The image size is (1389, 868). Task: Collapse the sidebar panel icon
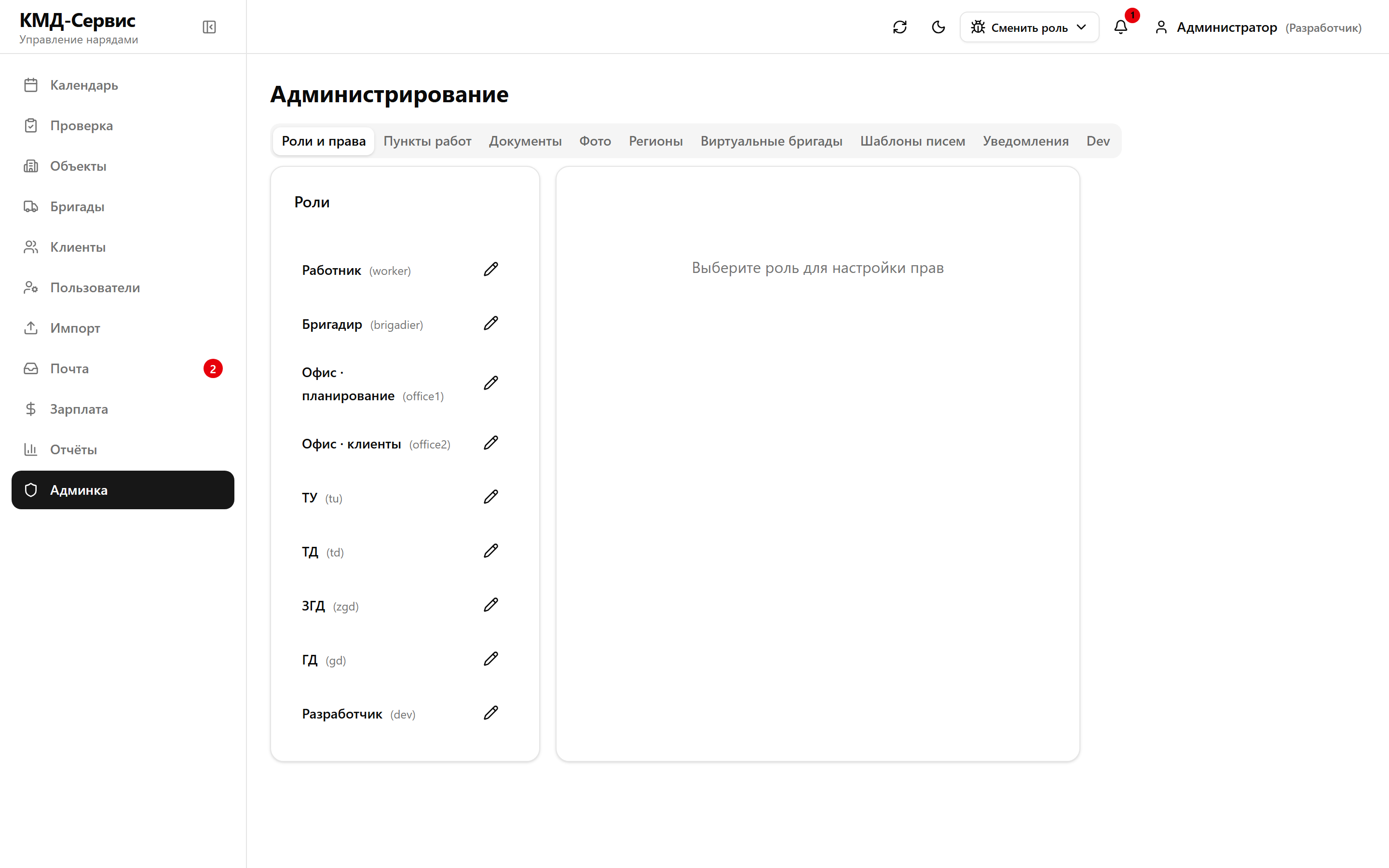(209, 27)
